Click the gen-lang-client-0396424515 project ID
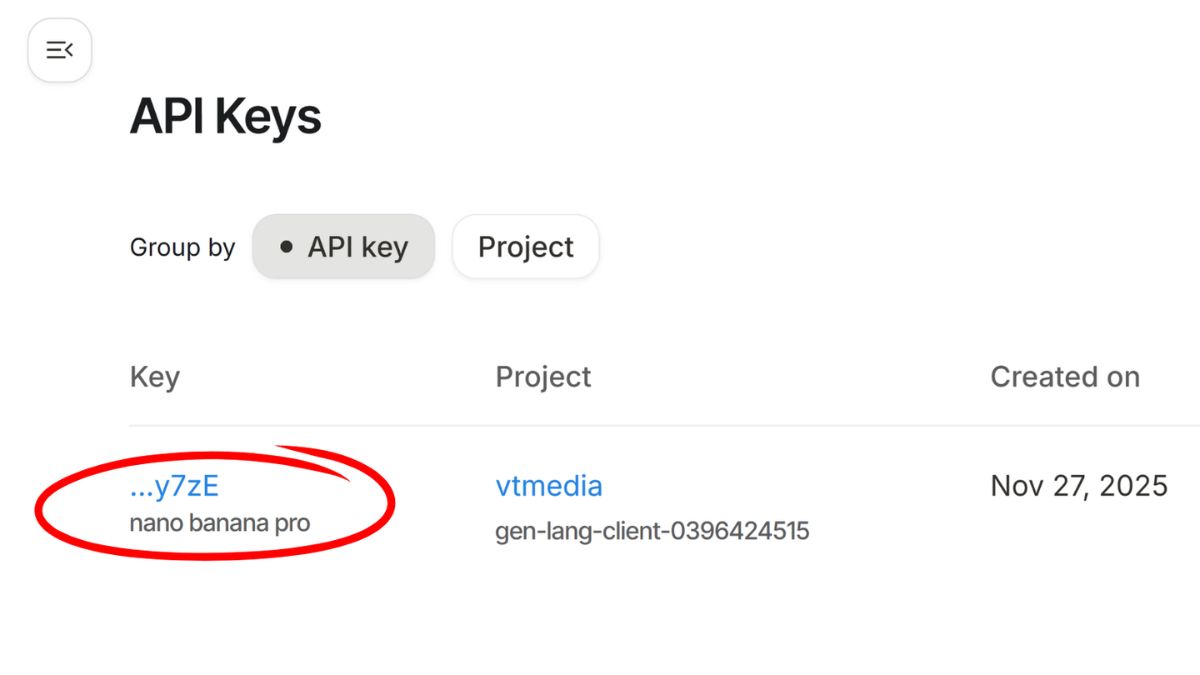The width and height of the screenshot is (1200, 675). pyautogui.click(x=652, y=531)
